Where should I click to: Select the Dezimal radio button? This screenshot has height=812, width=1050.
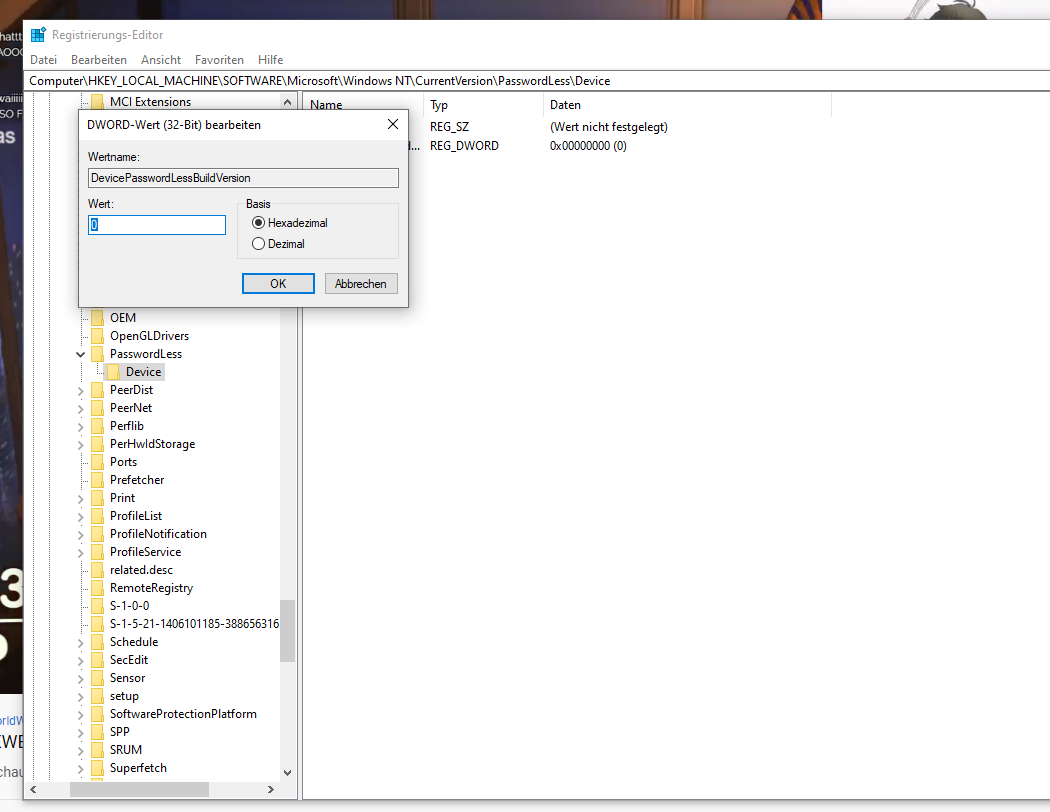coord(258,244)
